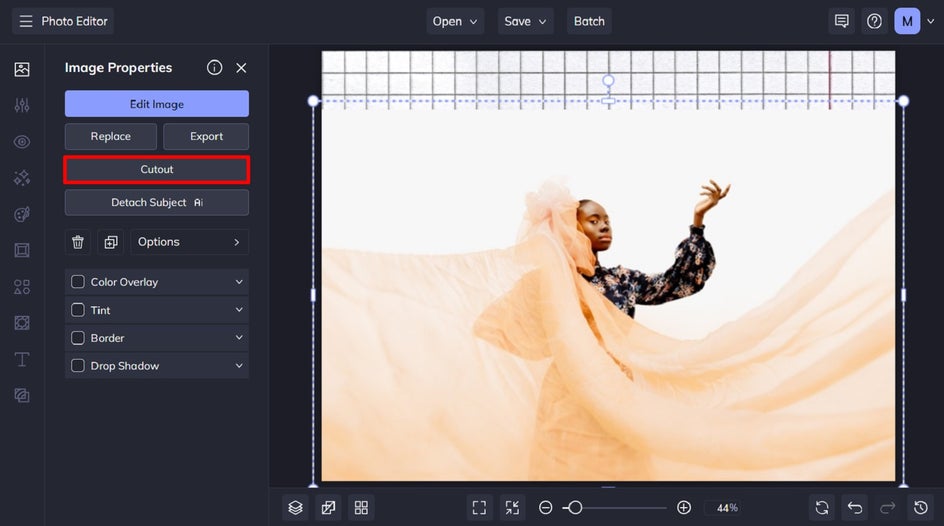Open the Textures sidebar tool

point(22,323)
